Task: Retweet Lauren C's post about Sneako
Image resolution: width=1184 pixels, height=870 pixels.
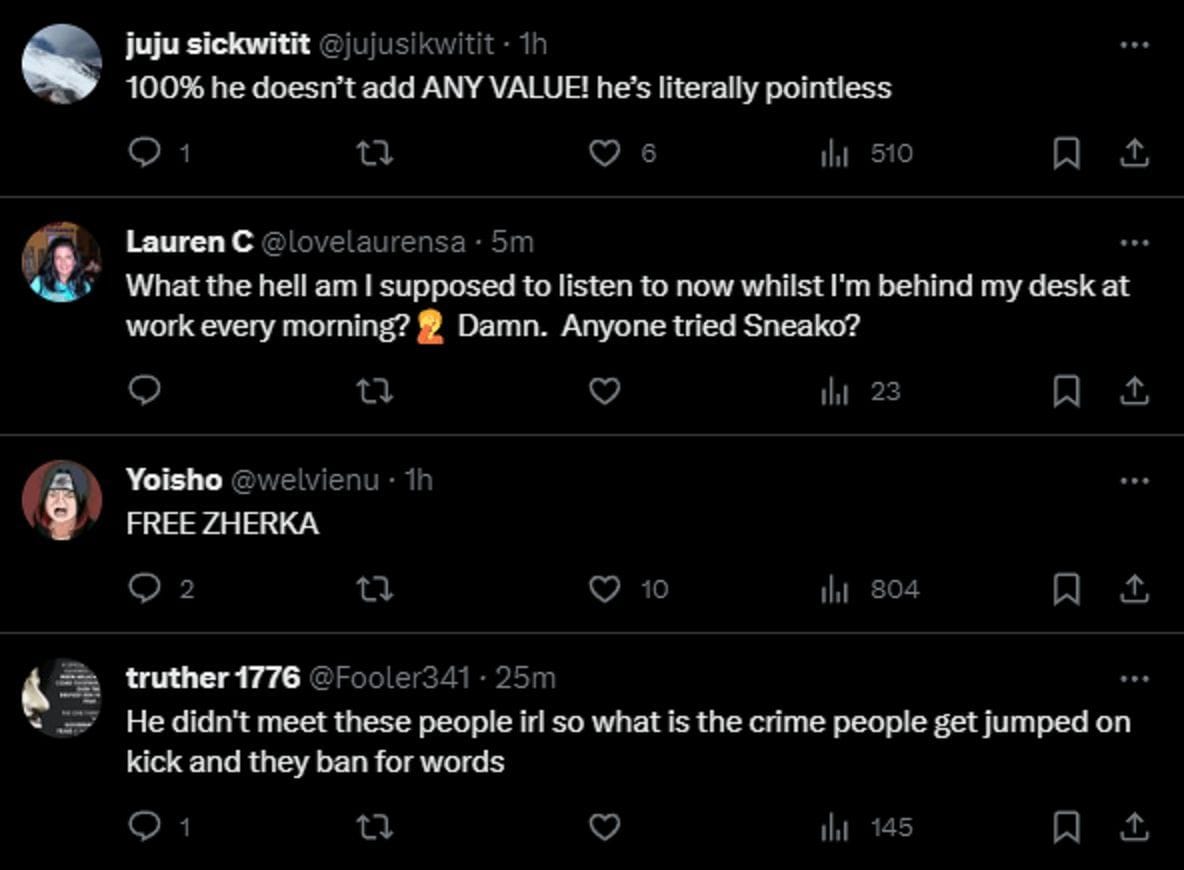Action: pos(375,391)
